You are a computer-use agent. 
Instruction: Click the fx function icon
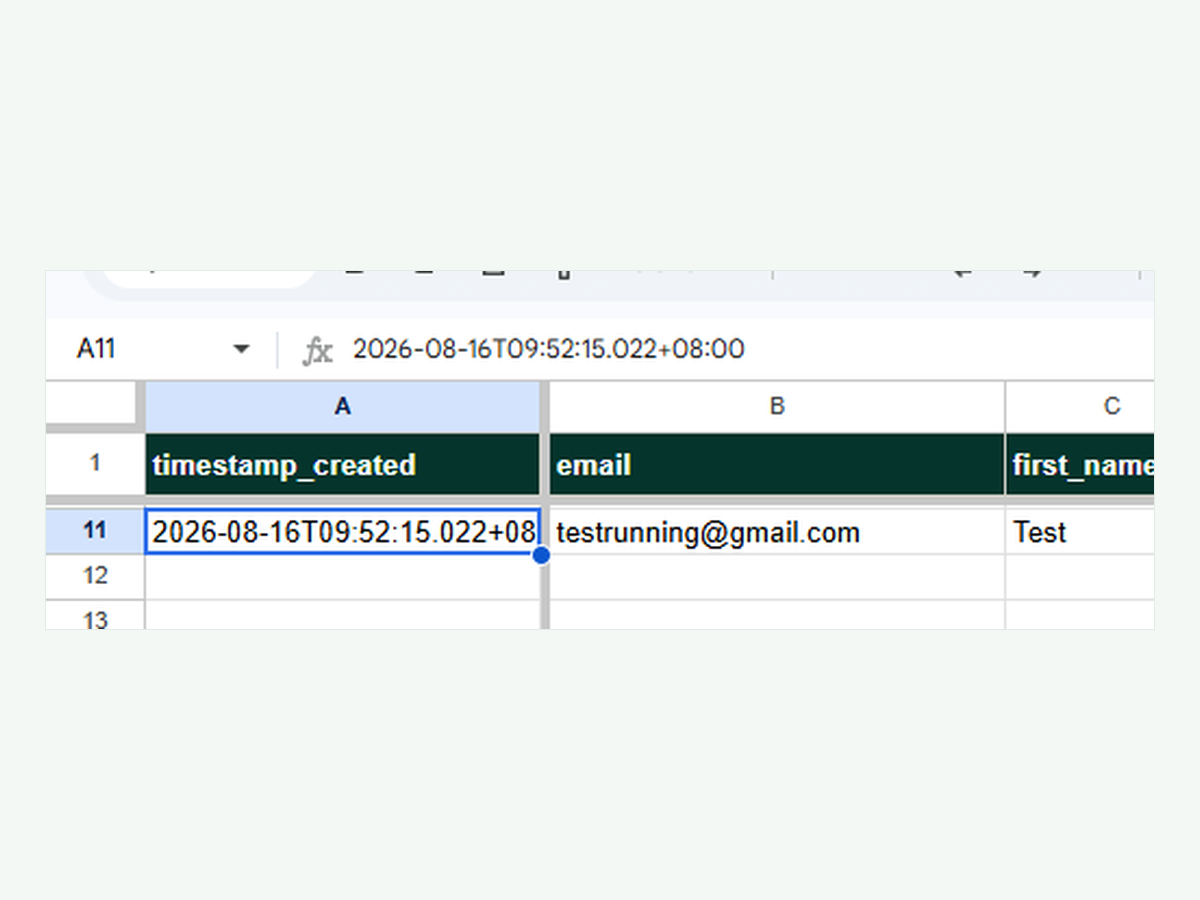point(318,350)
